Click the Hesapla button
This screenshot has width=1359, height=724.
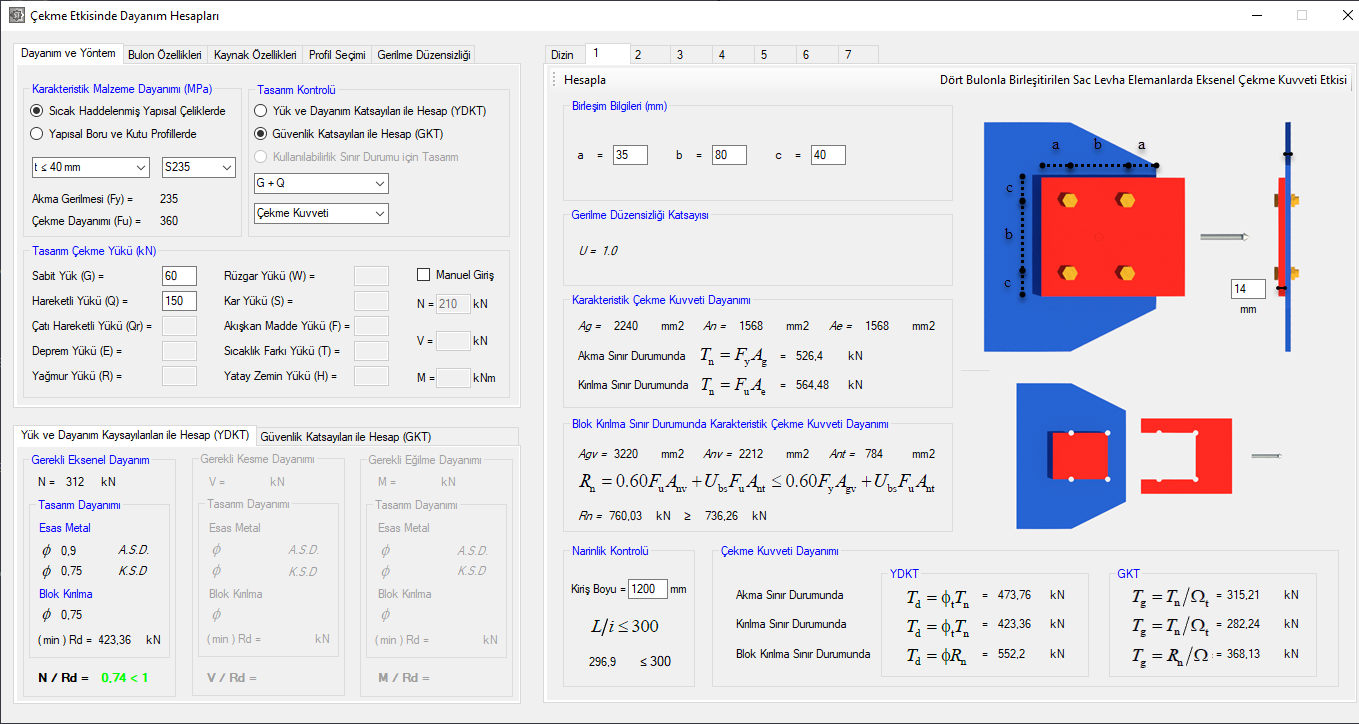585,80
